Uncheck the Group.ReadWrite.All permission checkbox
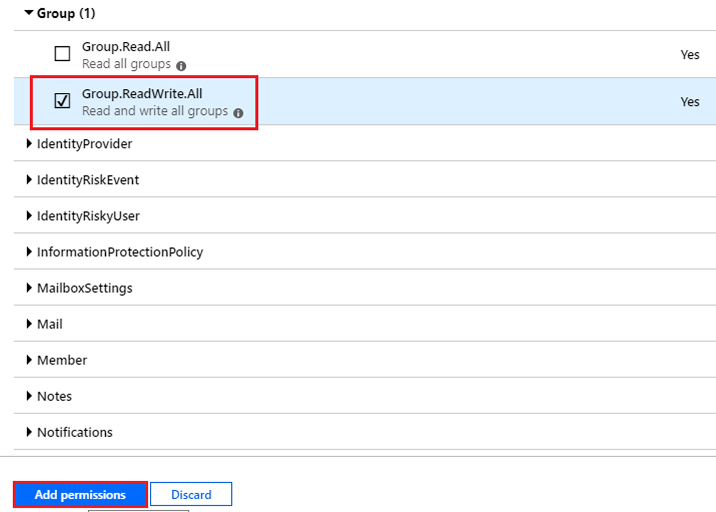 point(62,100)
